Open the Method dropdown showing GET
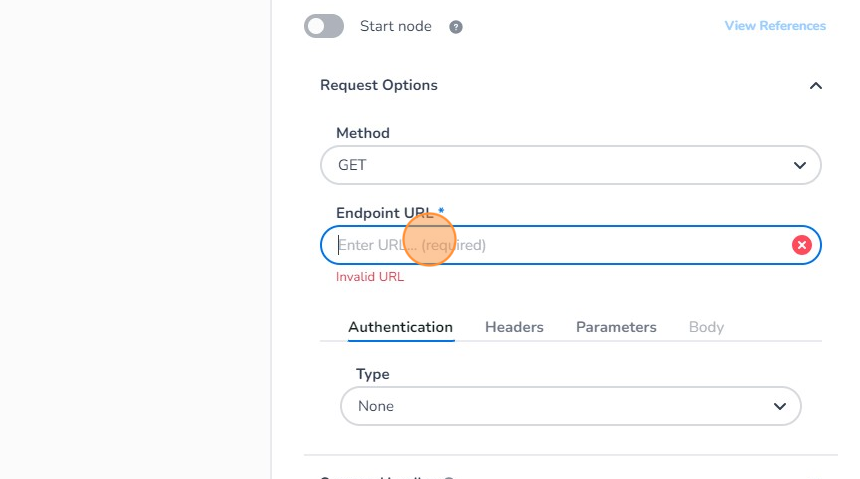860x479 pixels. coord(560,165)
